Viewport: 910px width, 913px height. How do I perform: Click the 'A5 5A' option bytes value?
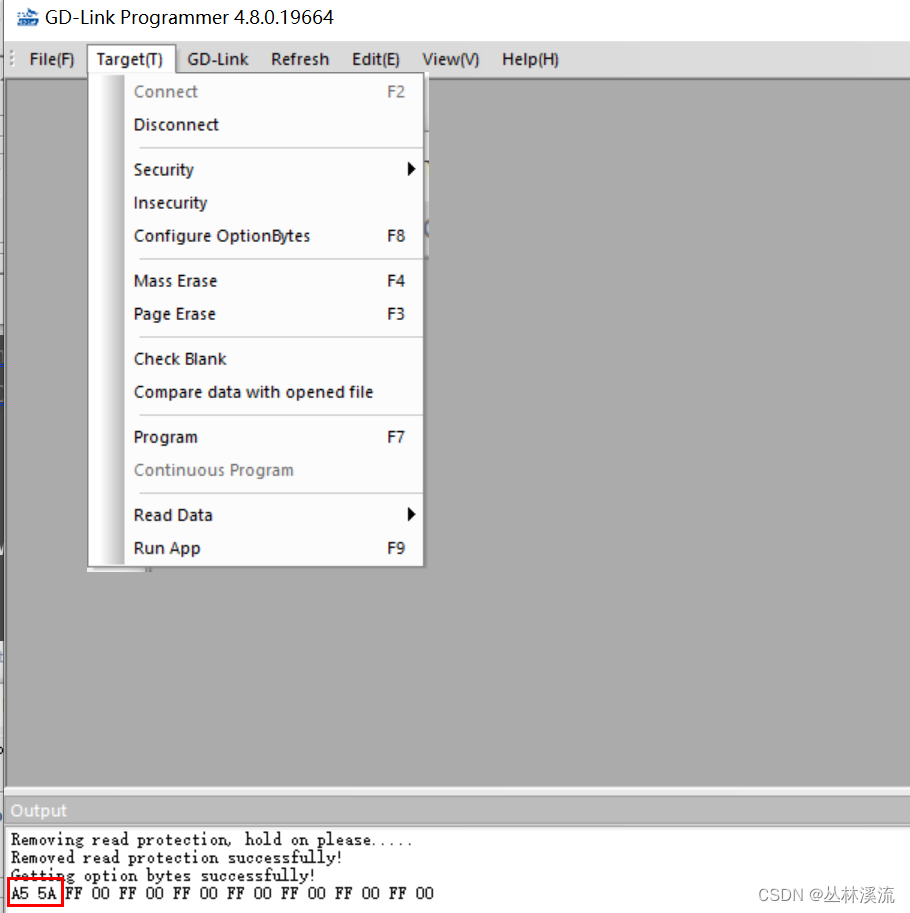click(x=34, y=893)
